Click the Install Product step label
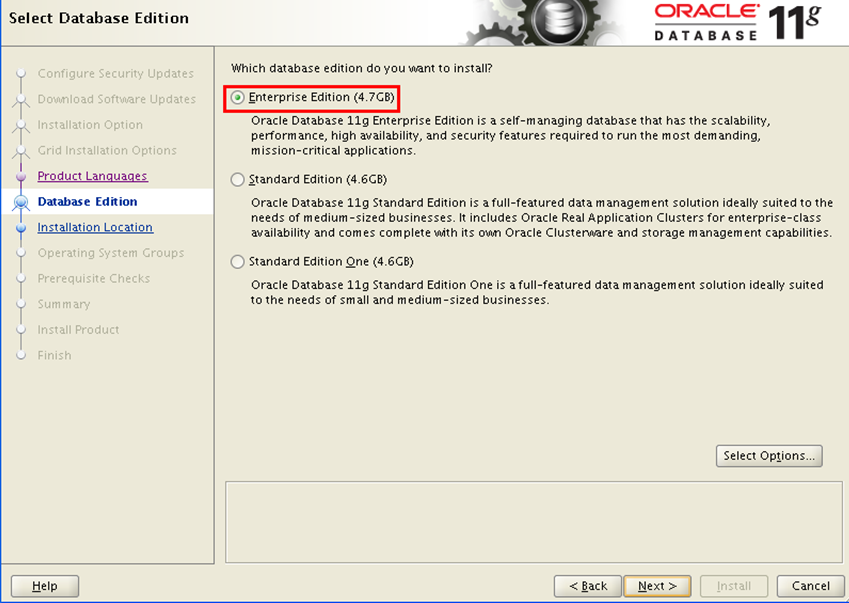849x603 pixels. (79, 330)
